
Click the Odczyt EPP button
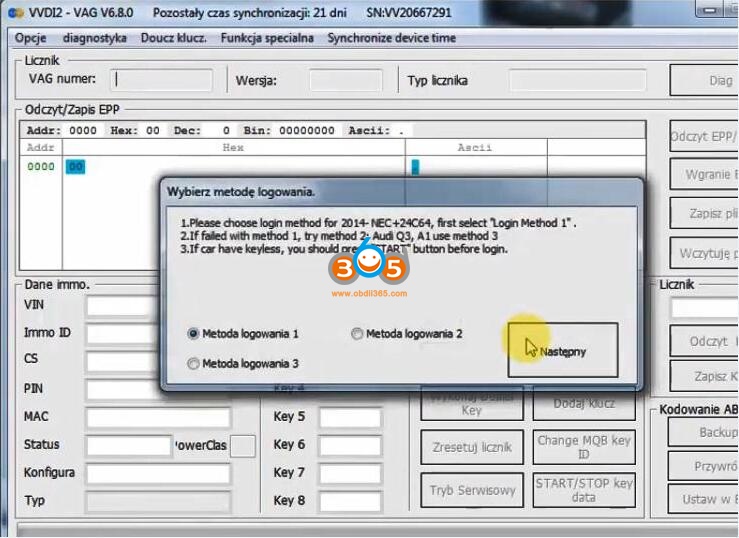pos(704,137)
